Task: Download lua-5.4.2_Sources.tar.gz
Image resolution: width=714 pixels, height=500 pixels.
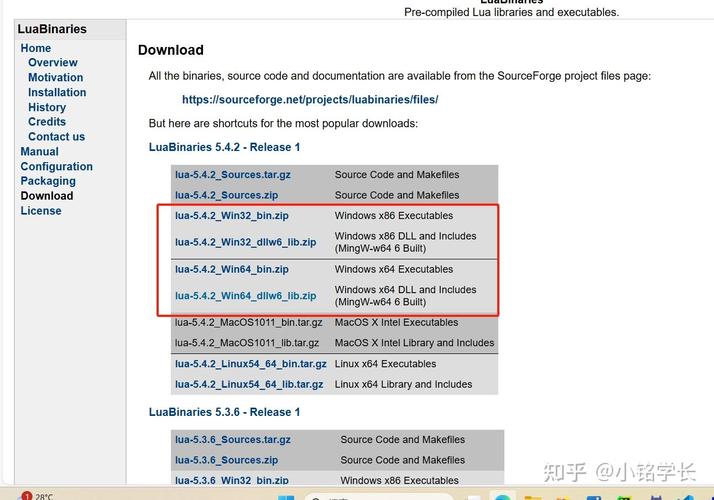Action: pyautogui.click(x=233, y=175)
